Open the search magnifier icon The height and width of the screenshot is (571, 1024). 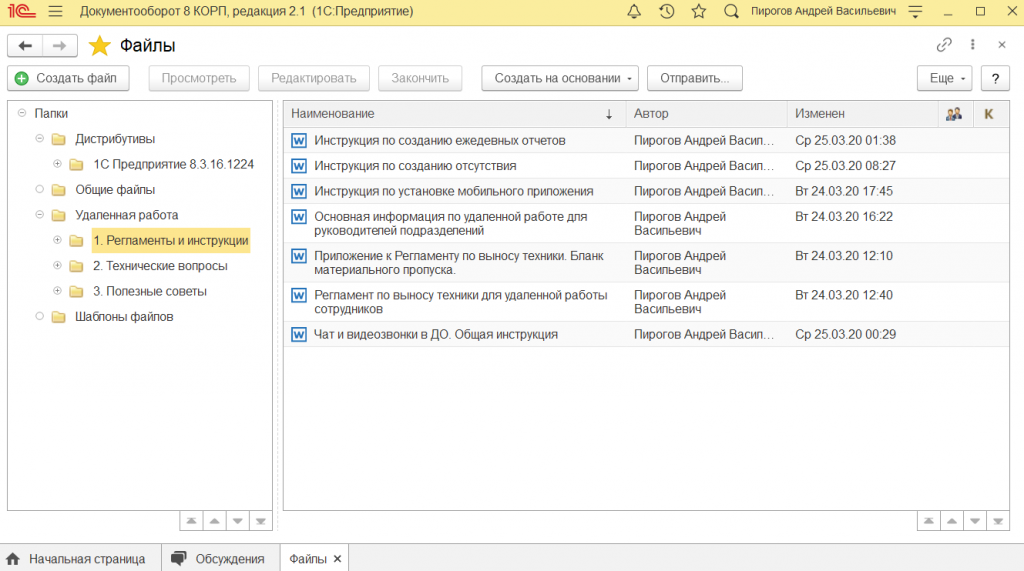(731, 11)
